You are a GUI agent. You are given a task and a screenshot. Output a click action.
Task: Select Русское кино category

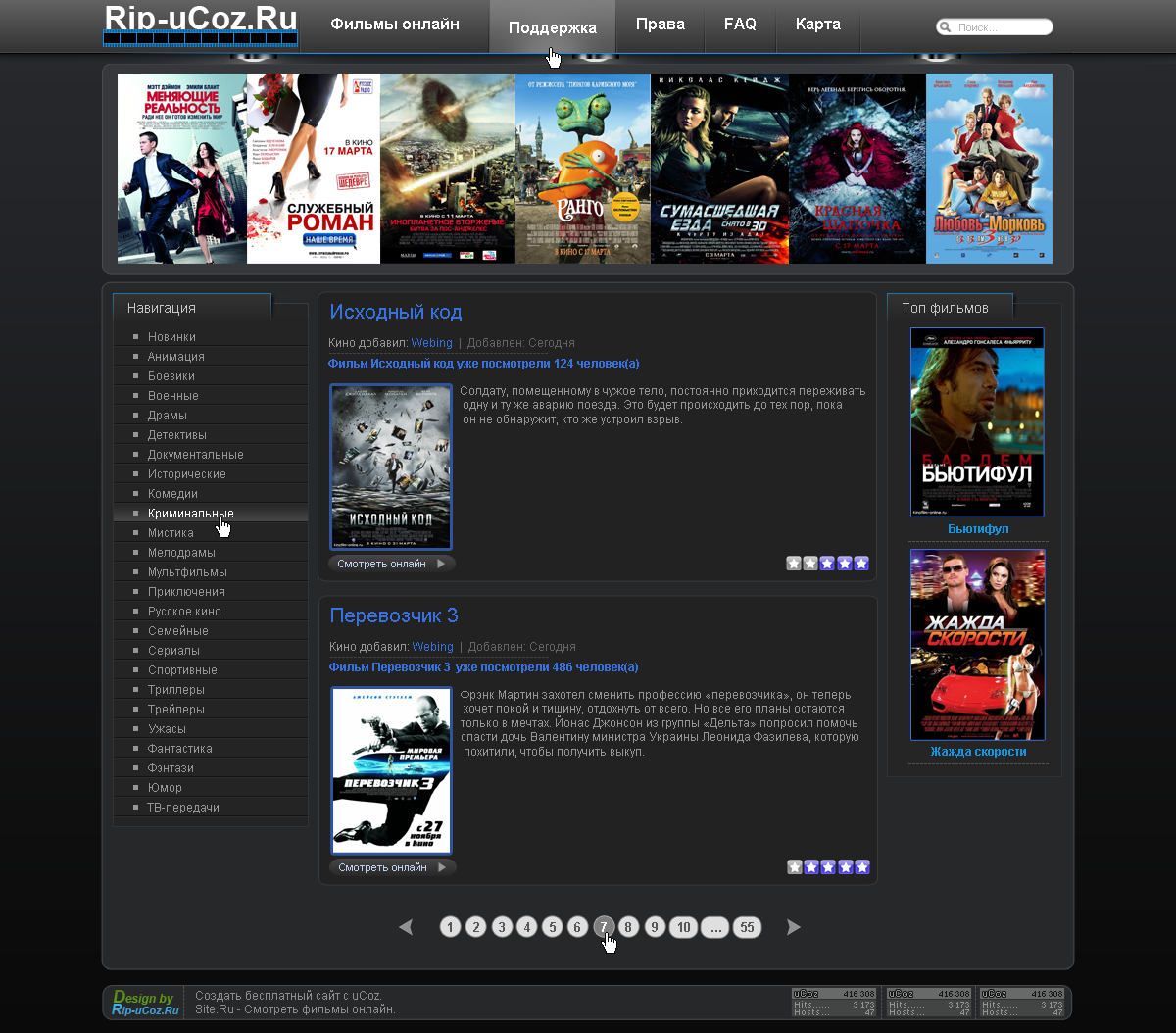pyautogui.click(x=211, y=612)
